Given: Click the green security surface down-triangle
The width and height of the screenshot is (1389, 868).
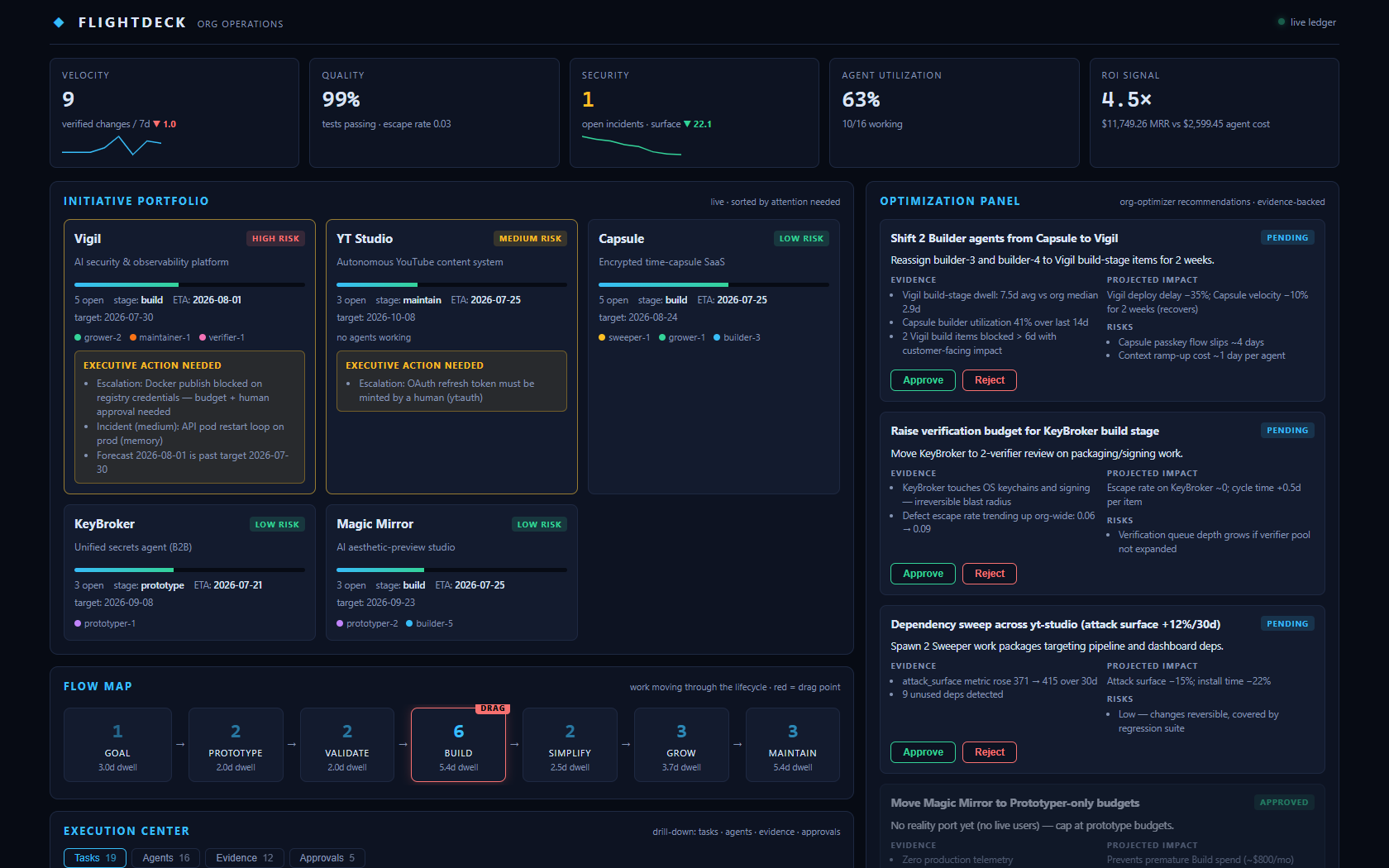Looking at the screenshot, I should click(687, 124).
